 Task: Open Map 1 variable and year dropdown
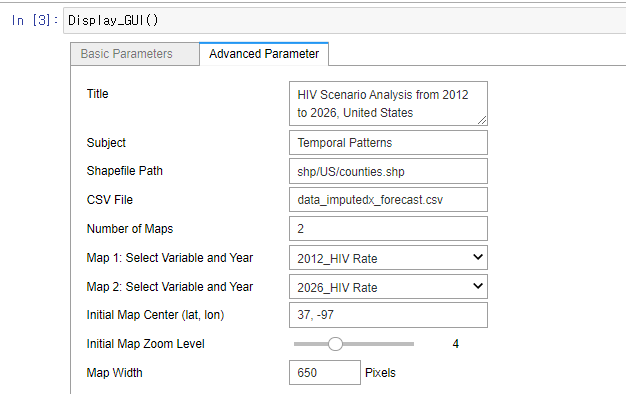point(388,258)
